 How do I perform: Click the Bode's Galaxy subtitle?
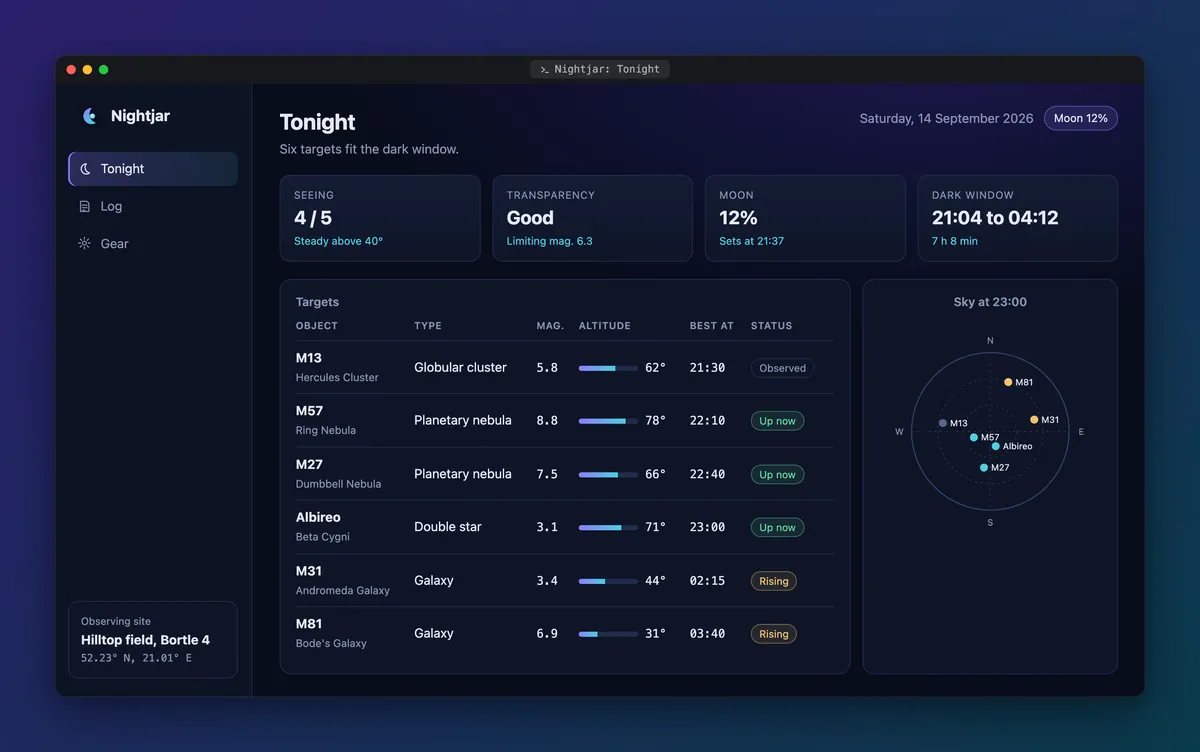(x=331, y=644)
